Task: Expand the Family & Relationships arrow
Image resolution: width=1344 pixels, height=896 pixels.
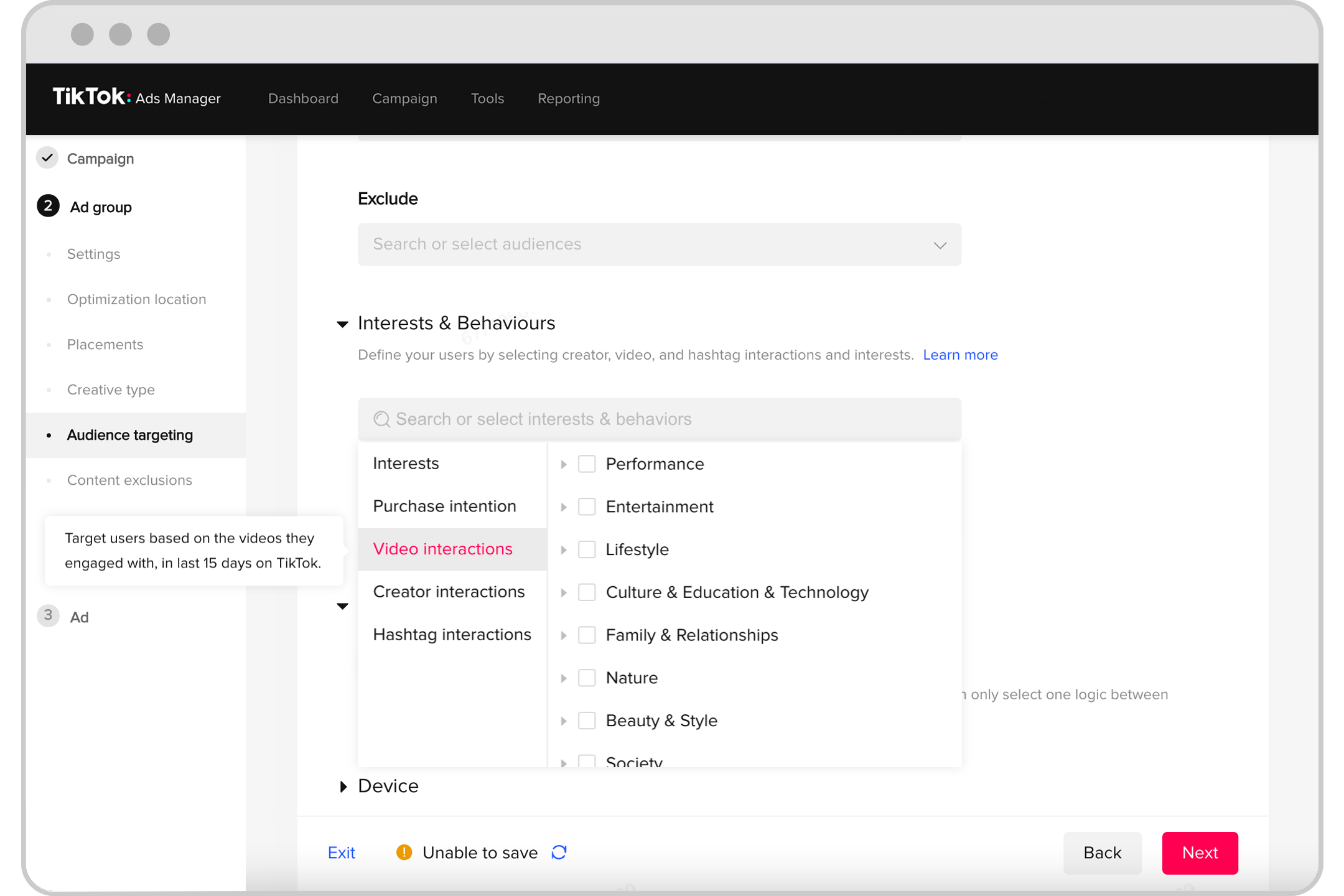Action: [x=563, y=635]
